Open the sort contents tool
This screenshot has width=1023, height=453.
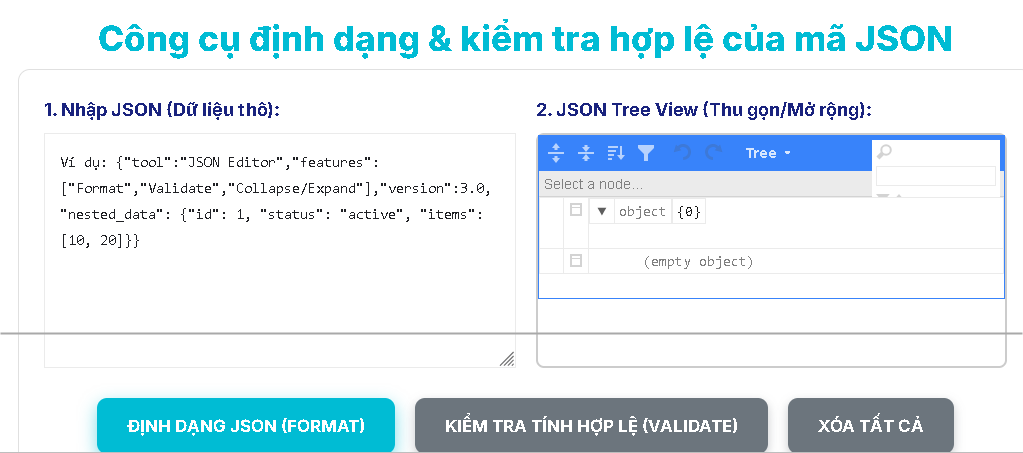[x=616, y=153]
